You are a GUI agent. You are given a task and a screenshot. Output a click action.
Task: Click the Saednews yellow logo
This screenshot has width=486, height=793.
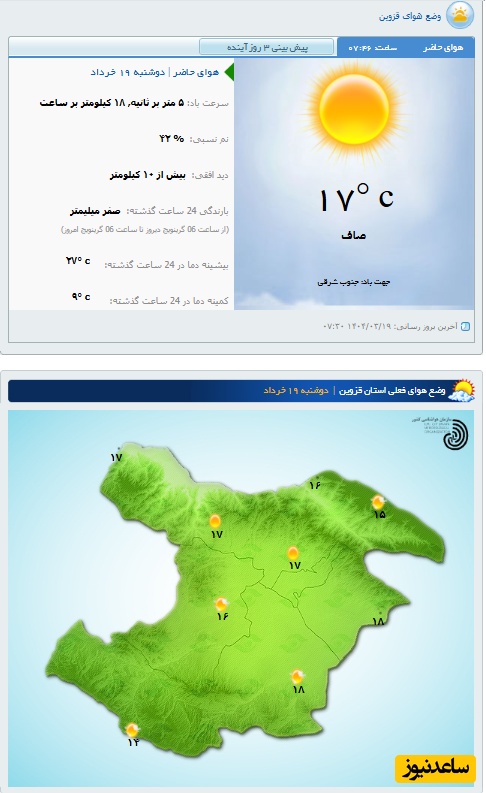[x=435, y=769]
